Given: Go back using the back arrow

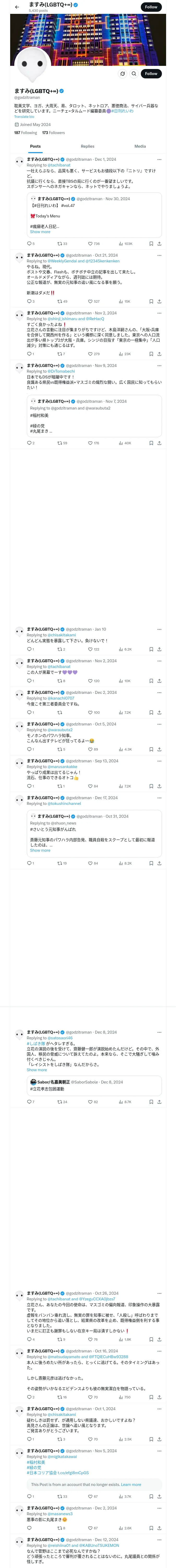Looking at the screenshot, I should coord(17,7).
